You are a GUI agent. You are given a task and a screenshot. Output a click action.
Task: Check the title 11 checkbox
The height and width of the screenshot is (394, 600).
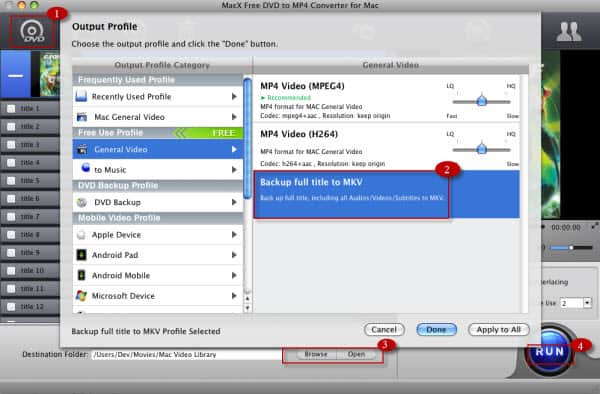click(11, 288)
